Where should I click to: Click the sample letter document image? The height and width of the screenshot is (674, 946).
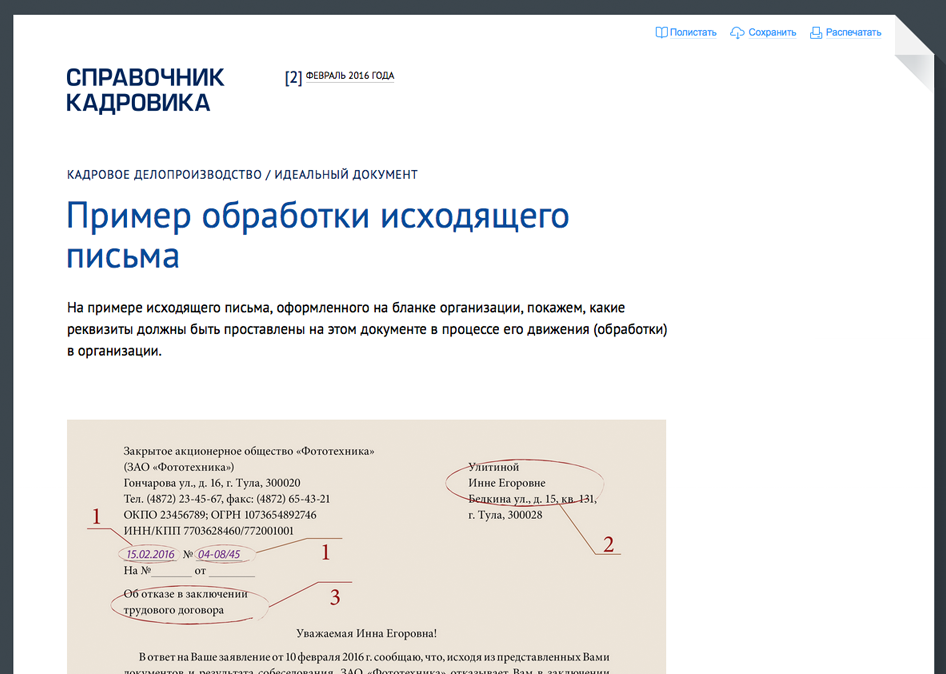coord(366,547)
